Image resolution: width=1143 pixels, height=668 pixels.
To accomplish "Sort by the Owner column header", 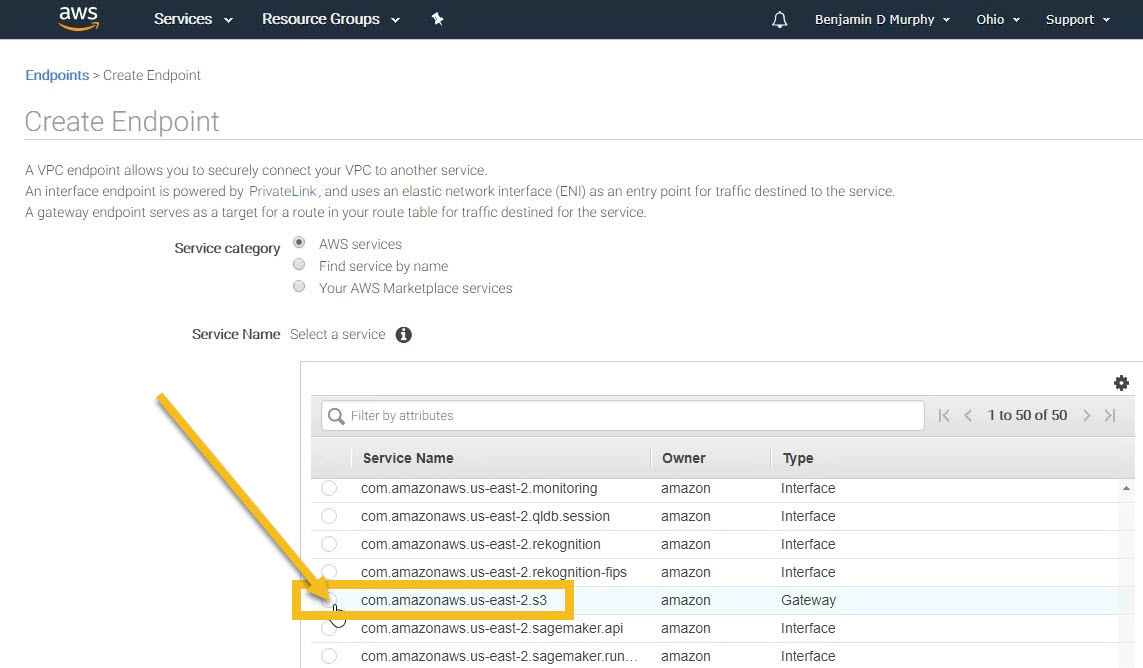I will pyautogui.click(x=684, y=458).
